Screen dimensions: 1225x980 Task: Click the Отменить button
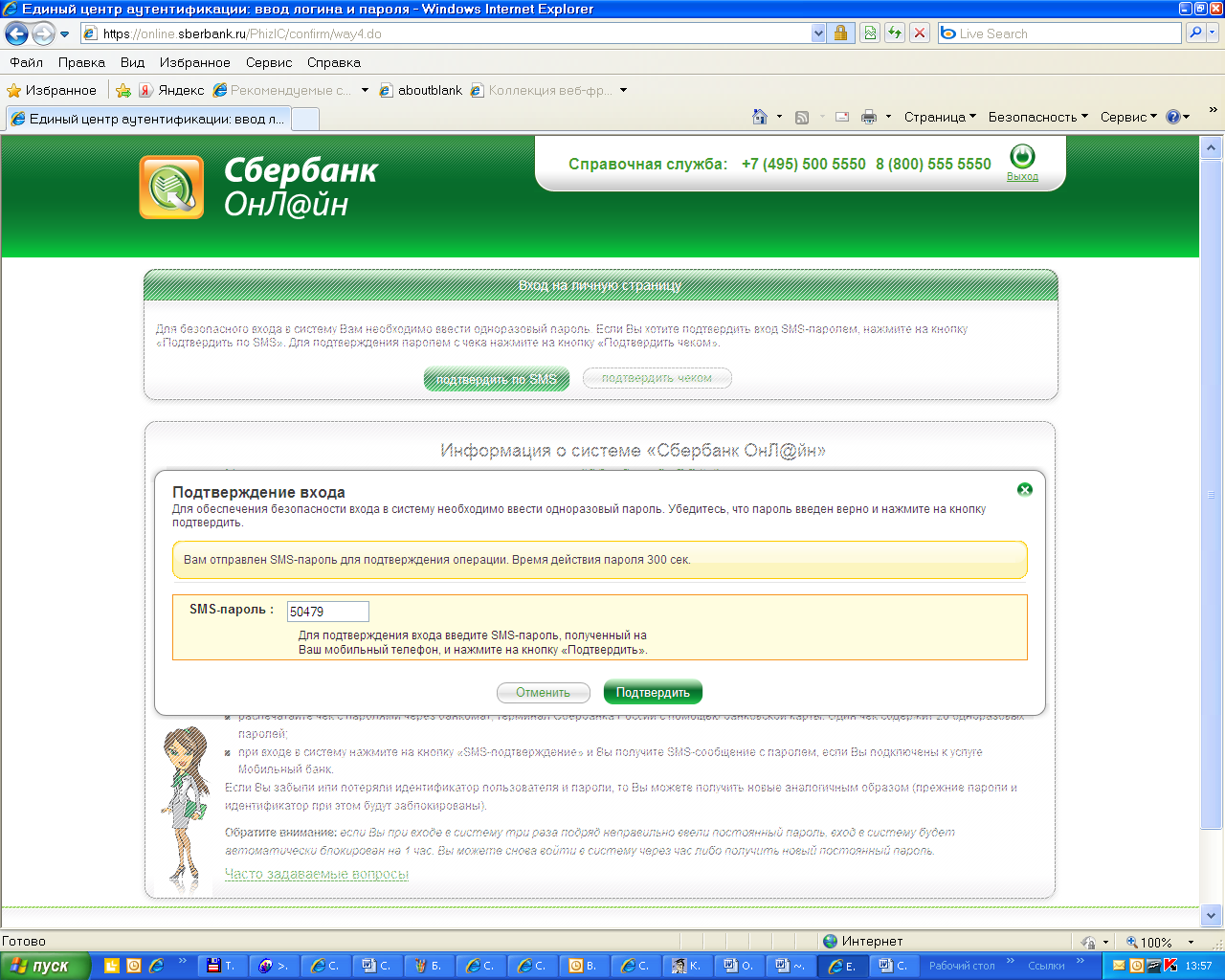pos(543,692)
